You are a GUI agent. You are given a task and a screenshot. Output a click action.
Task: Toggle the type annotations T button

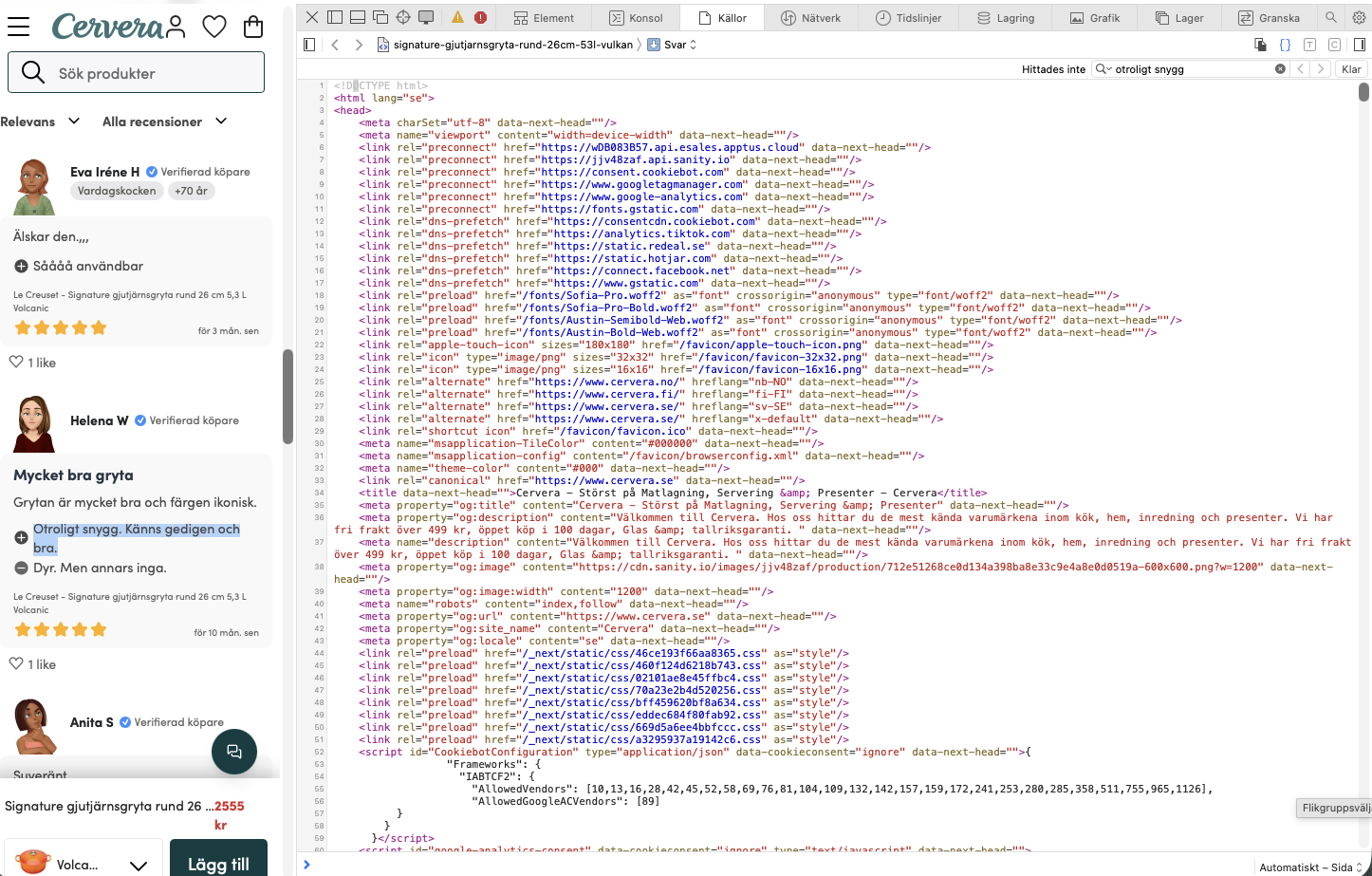click(x=1309, y=45)
